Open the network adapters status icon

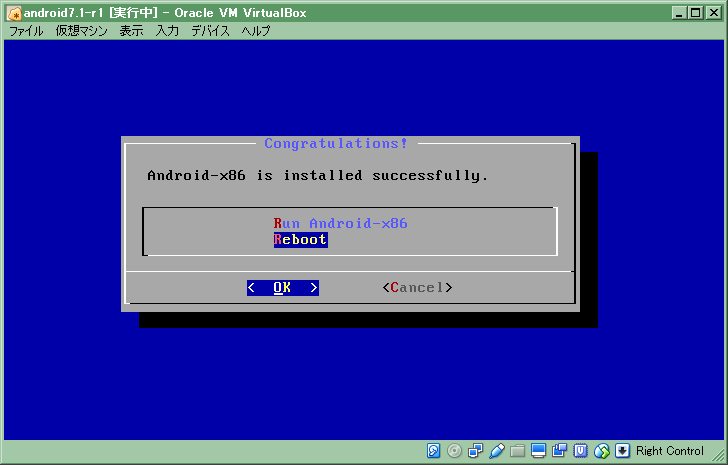[475, 451]
